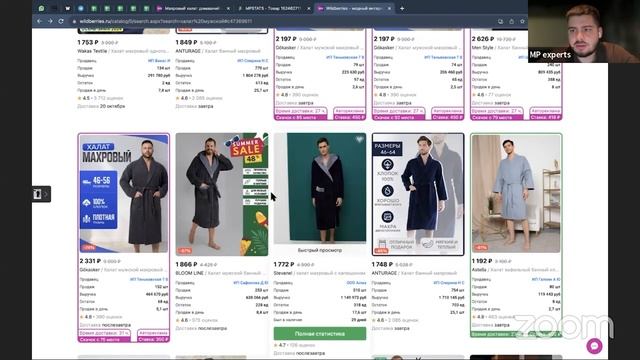Open the purple chat support bubble
Viewport: 640px width, 360px height.
click(x=594, y=346)
